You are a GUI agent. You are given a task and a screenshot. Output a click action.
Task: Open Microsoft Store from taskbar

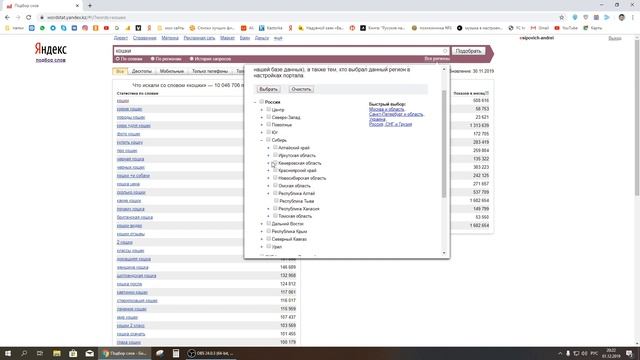(73, 353)
